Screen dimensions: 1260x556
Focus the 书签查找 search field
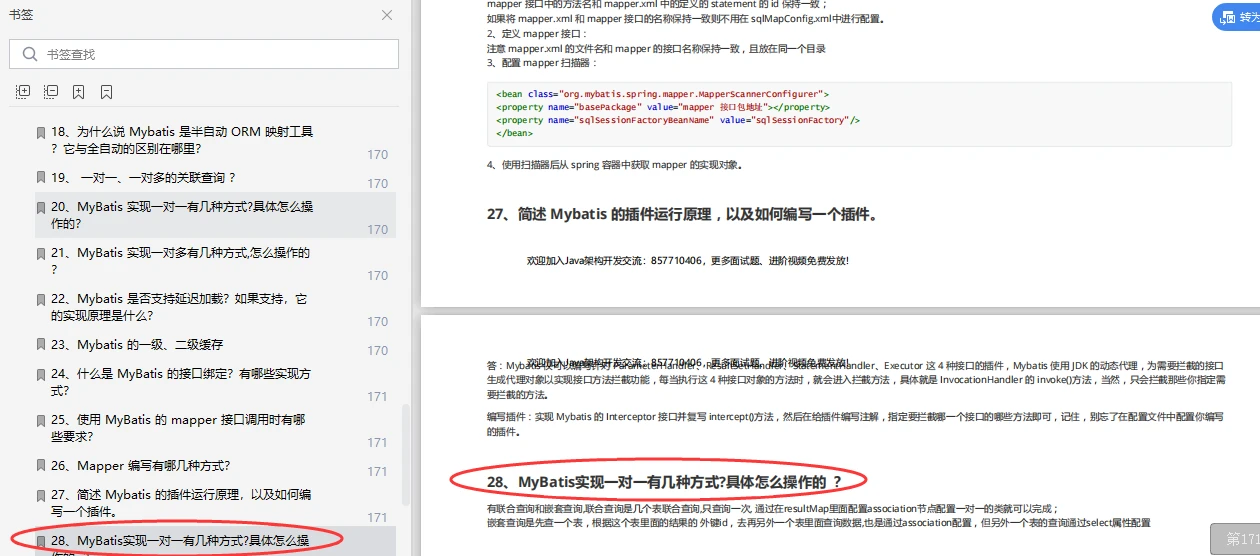click(x=204, y=54)
